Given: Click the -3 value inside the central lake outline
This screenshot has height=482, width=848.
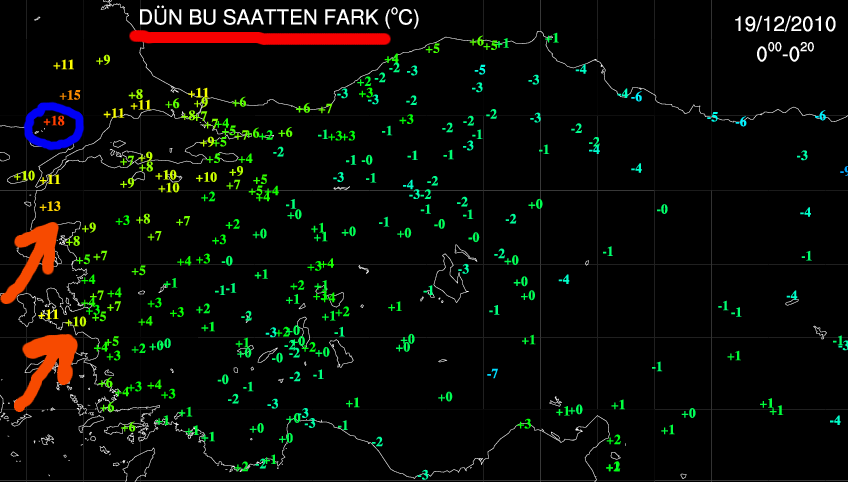Looking at the screenshot, I should [x=461, y=270].
